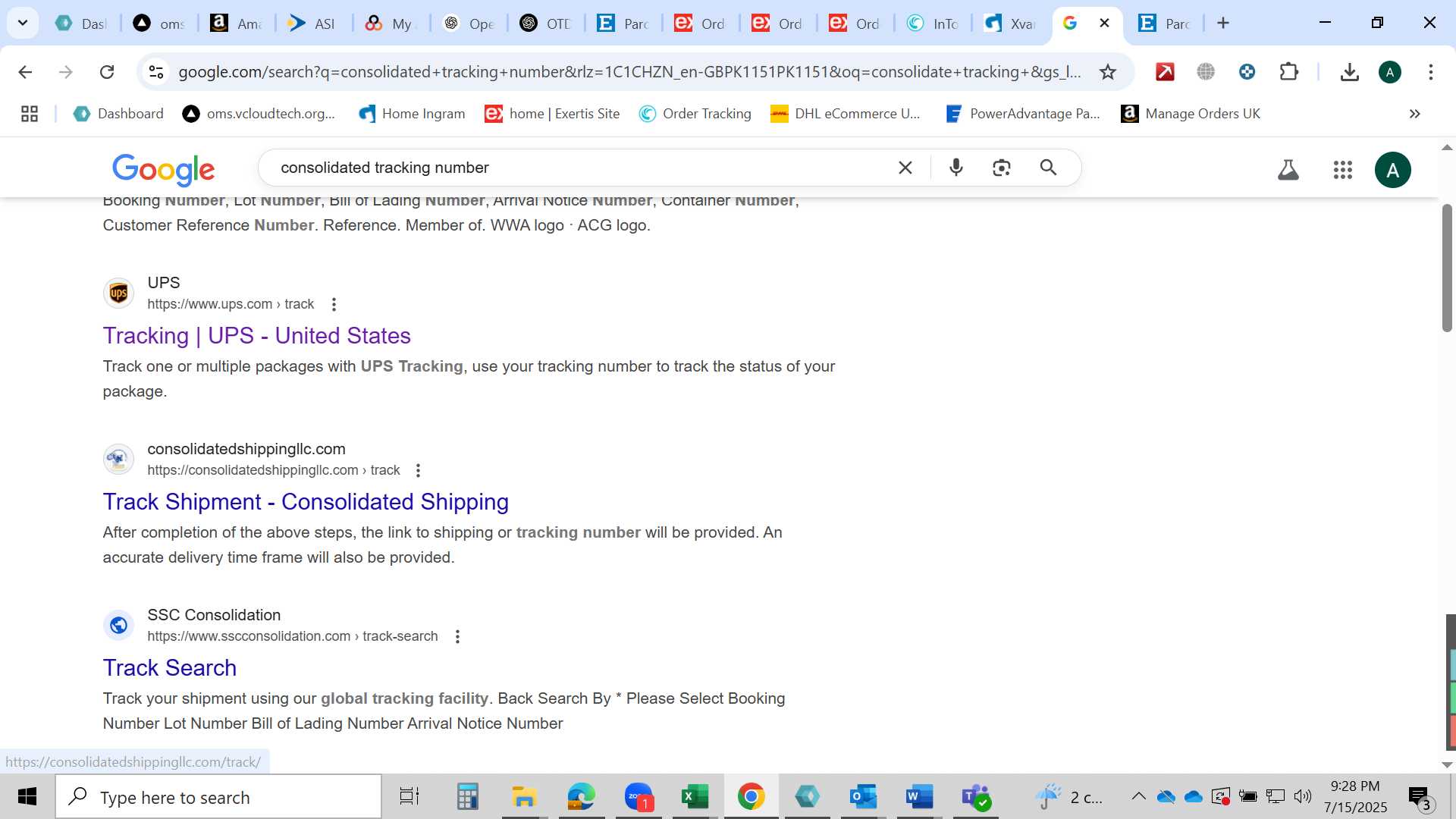Open more options for SSC Consolidation result
Image resolution: width=1456 pixels, height=819 pixels.
coord(457,636)
